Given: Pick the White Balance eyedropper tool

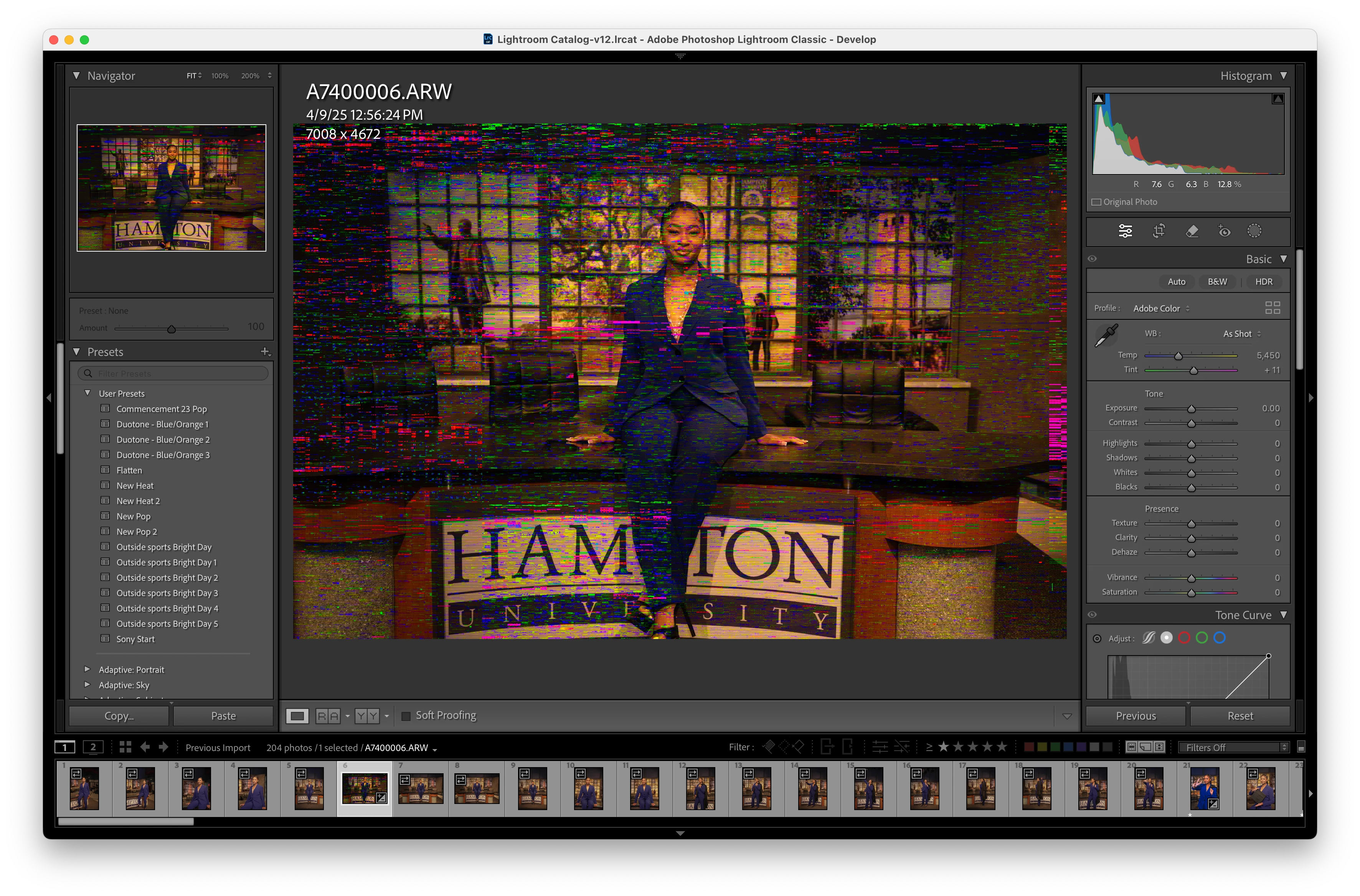Looking at the screenshot, I should 1106,336.
